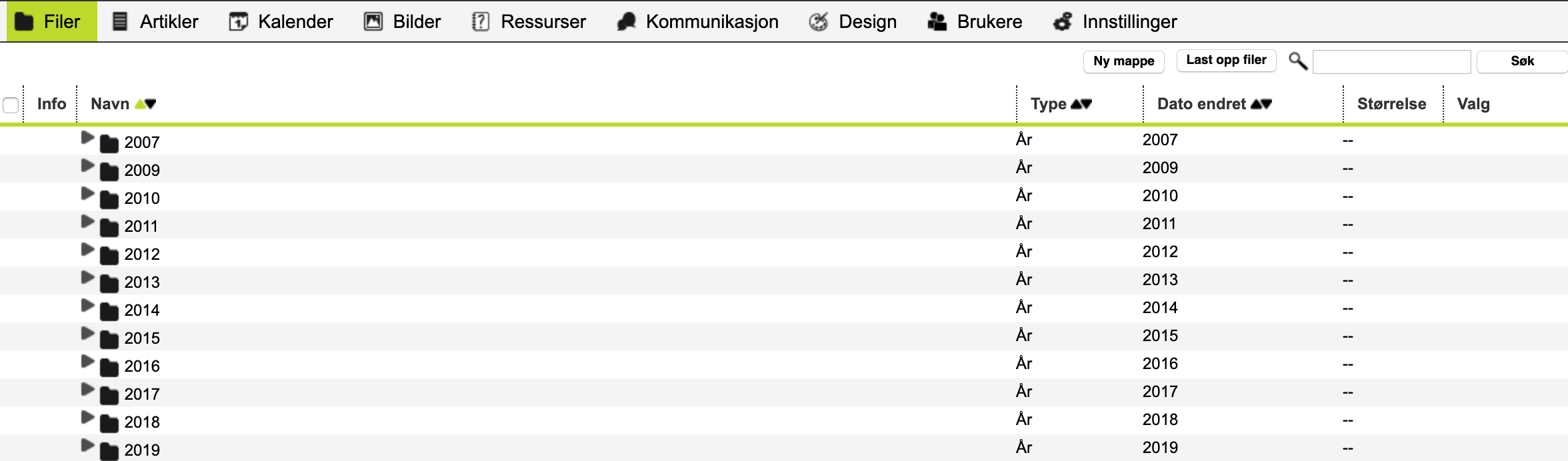Click the Kommunikasjon speech icon
This screenshot has height=461, width=1568.
[626, 21]
